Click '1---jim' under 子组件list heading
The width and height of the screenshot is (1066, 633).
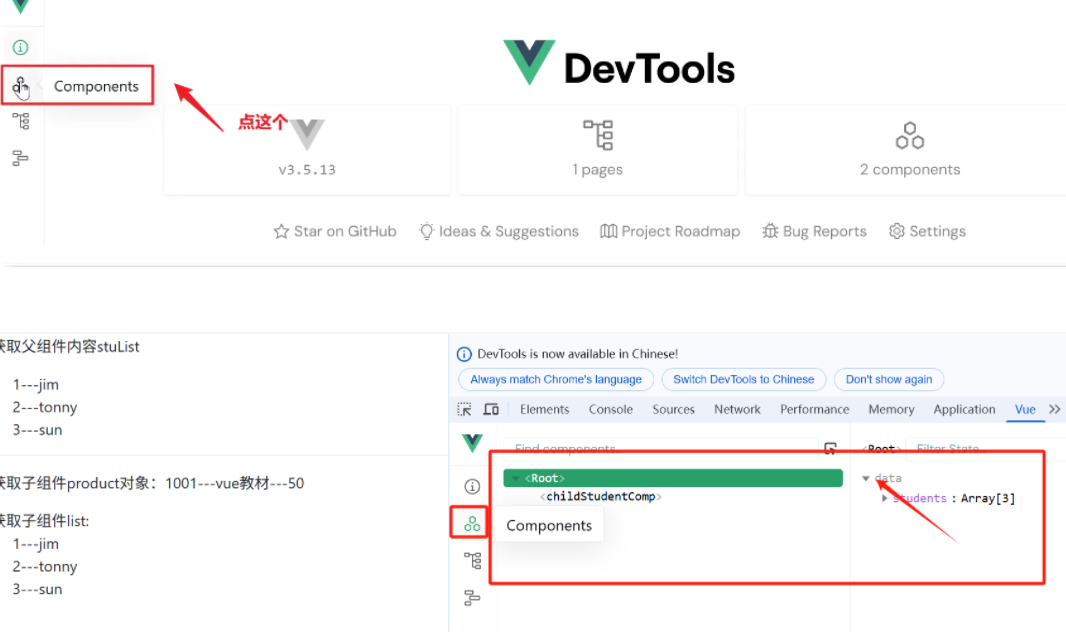point(36,544)
